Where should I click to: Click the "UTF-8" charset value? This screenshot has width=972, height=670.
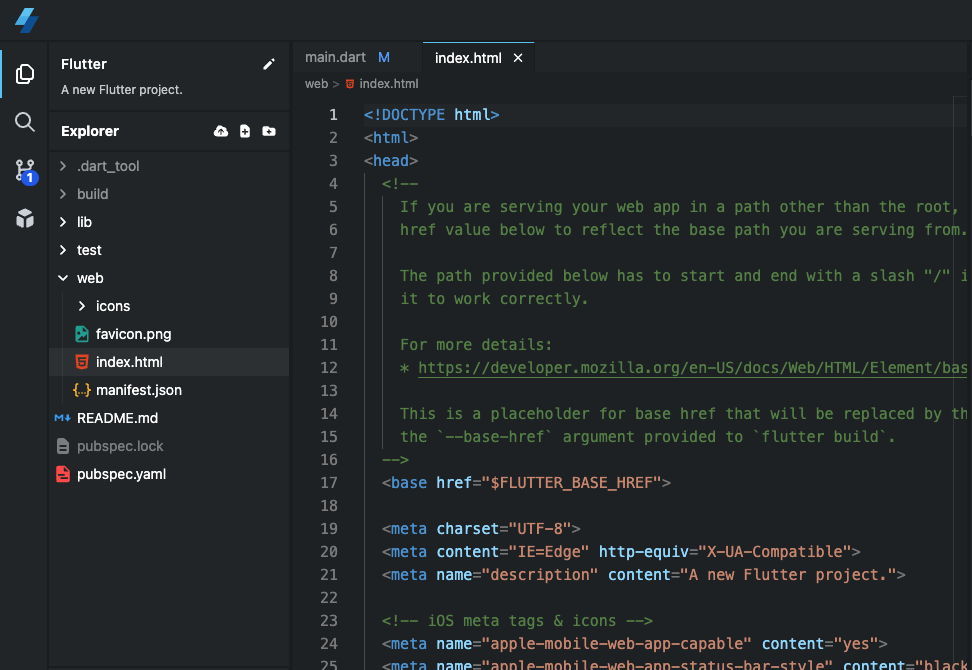(x=539, y=529)
